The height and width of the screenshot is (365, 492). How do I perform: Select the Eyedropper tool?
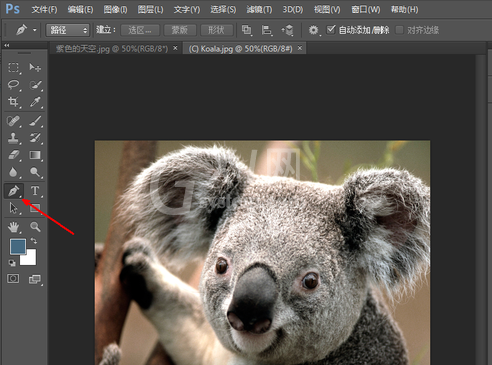[x=35, y=102]
